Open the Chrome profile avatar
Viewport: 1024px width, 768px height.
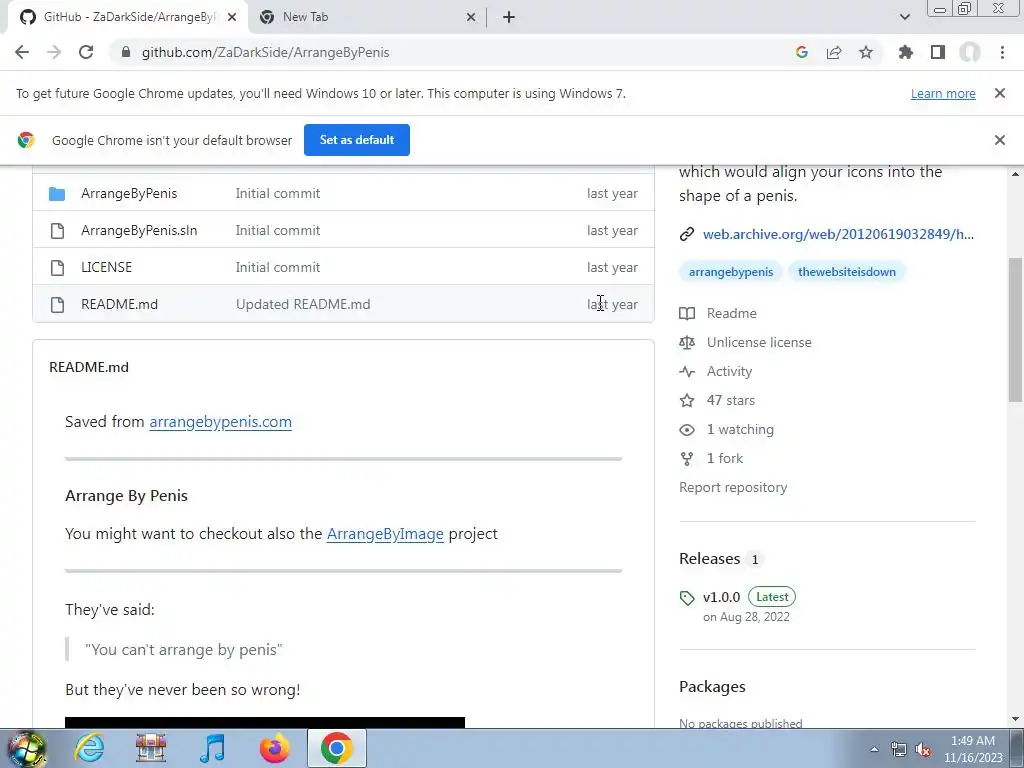click(970, 52)
